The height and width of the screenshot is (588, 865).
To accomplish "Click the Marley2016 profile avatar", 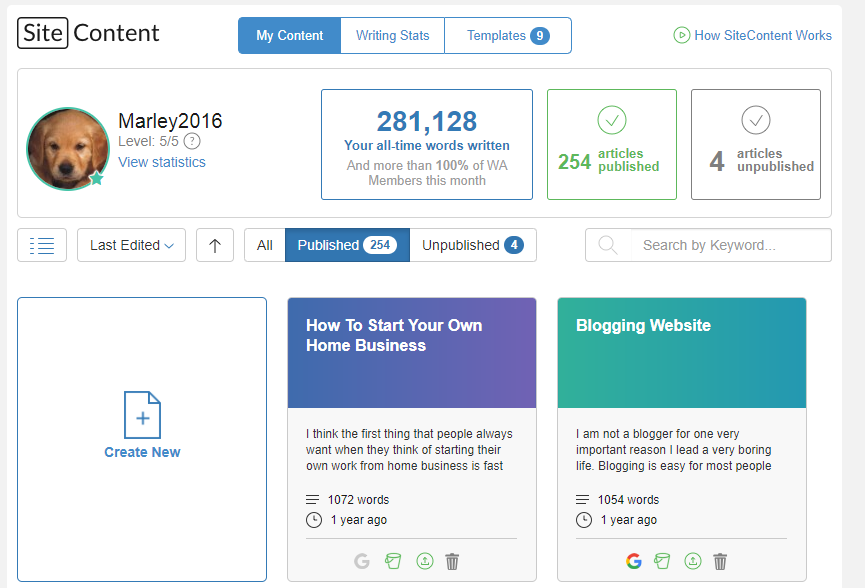I will pyautogui.click(x=68, y=149).
